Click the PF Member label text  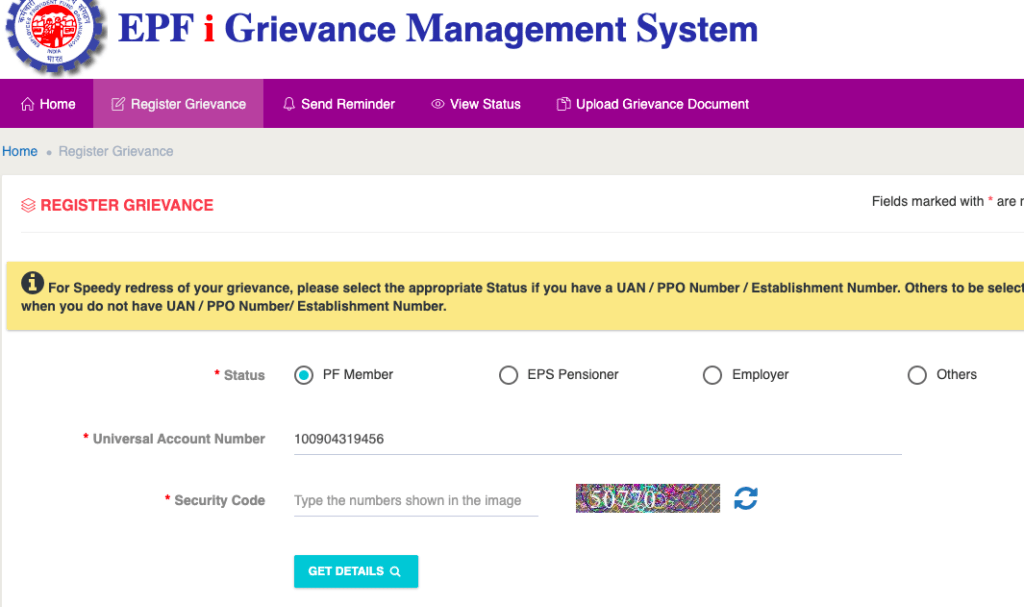click(358, 374)
